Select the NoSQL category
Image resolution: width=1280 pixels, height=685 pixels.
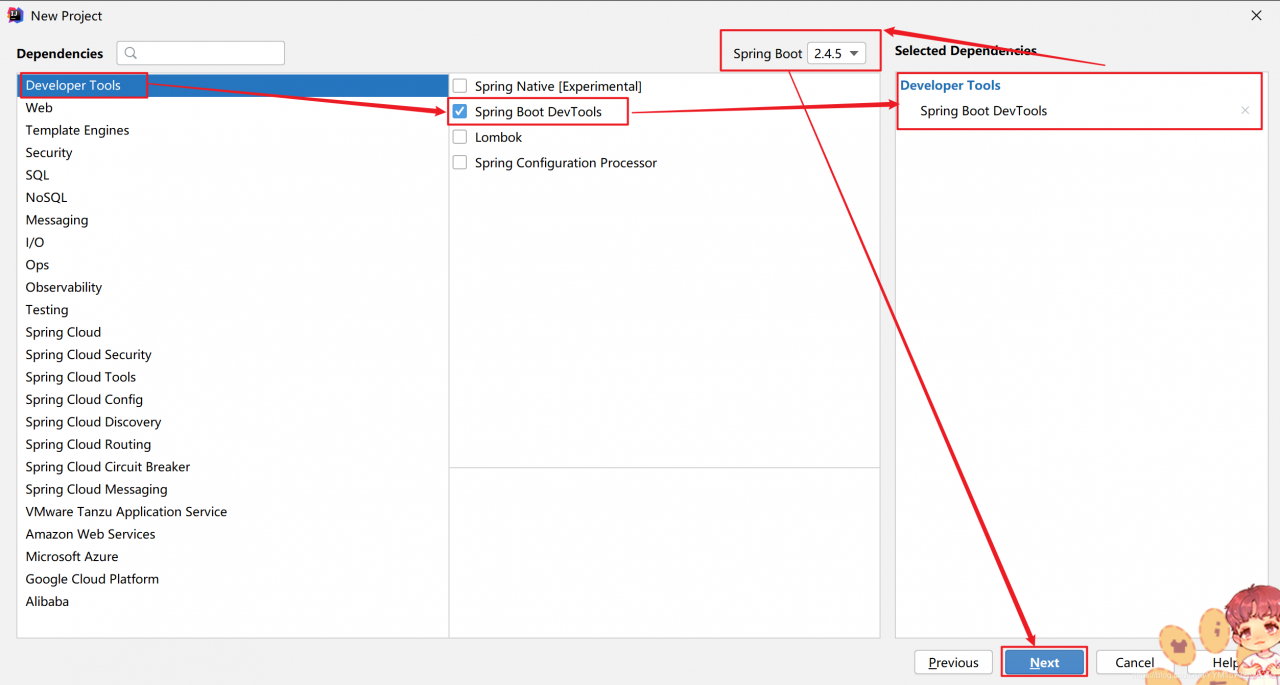click(232, 198)
